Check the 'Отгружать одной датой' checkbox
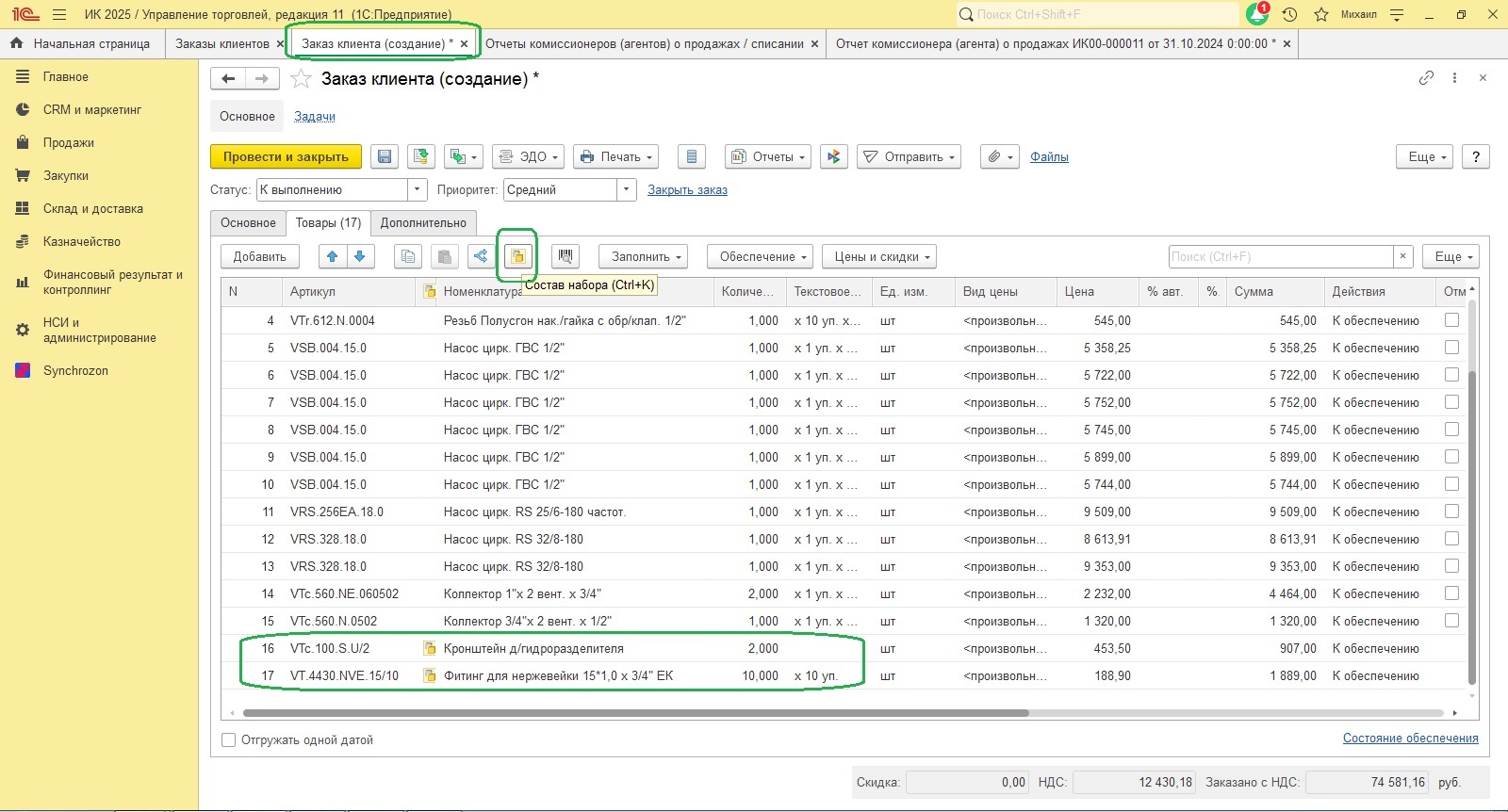This screenshot has width=1508, height=812. pos(228,740)
